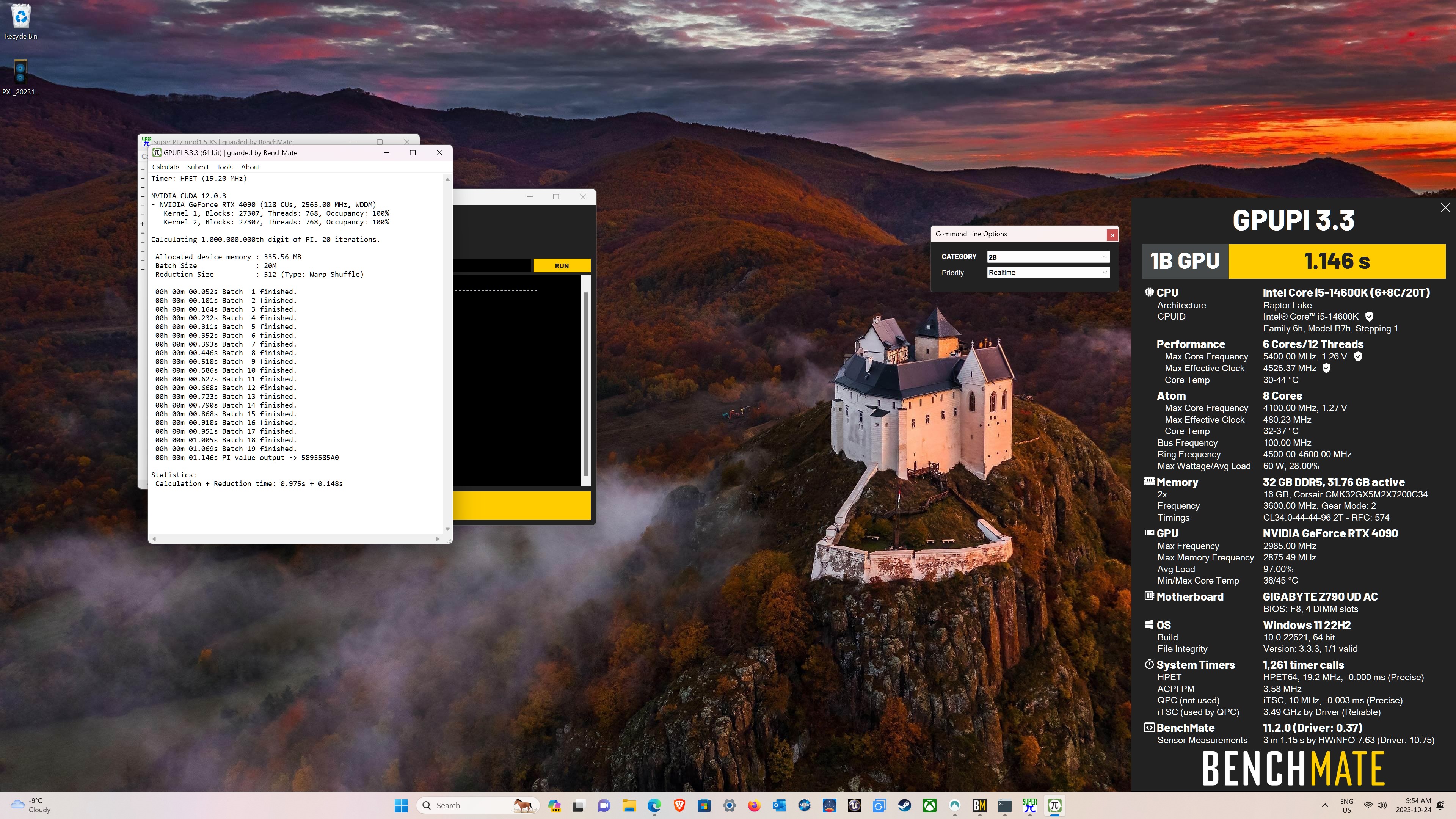
Task: Launch Brave browser from the taskbar
Action: (x=679, y=805)
